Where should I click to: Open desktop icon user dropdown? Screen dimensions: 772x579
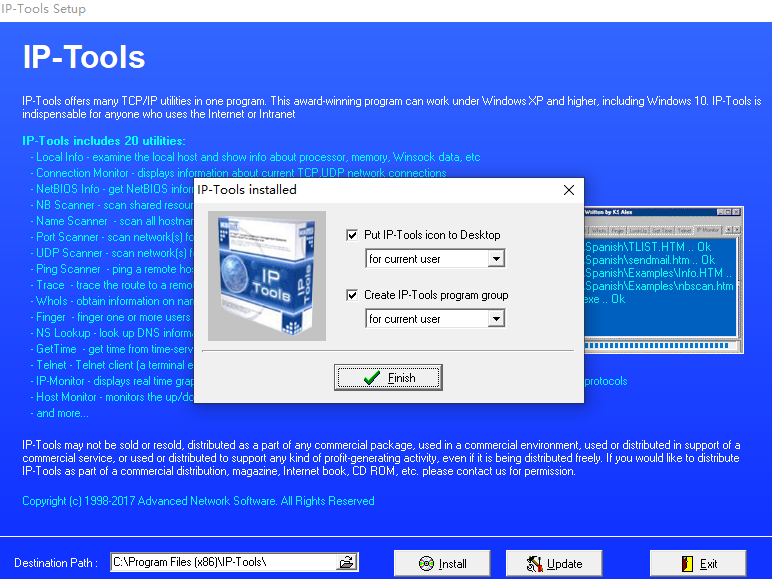(496, 258)
